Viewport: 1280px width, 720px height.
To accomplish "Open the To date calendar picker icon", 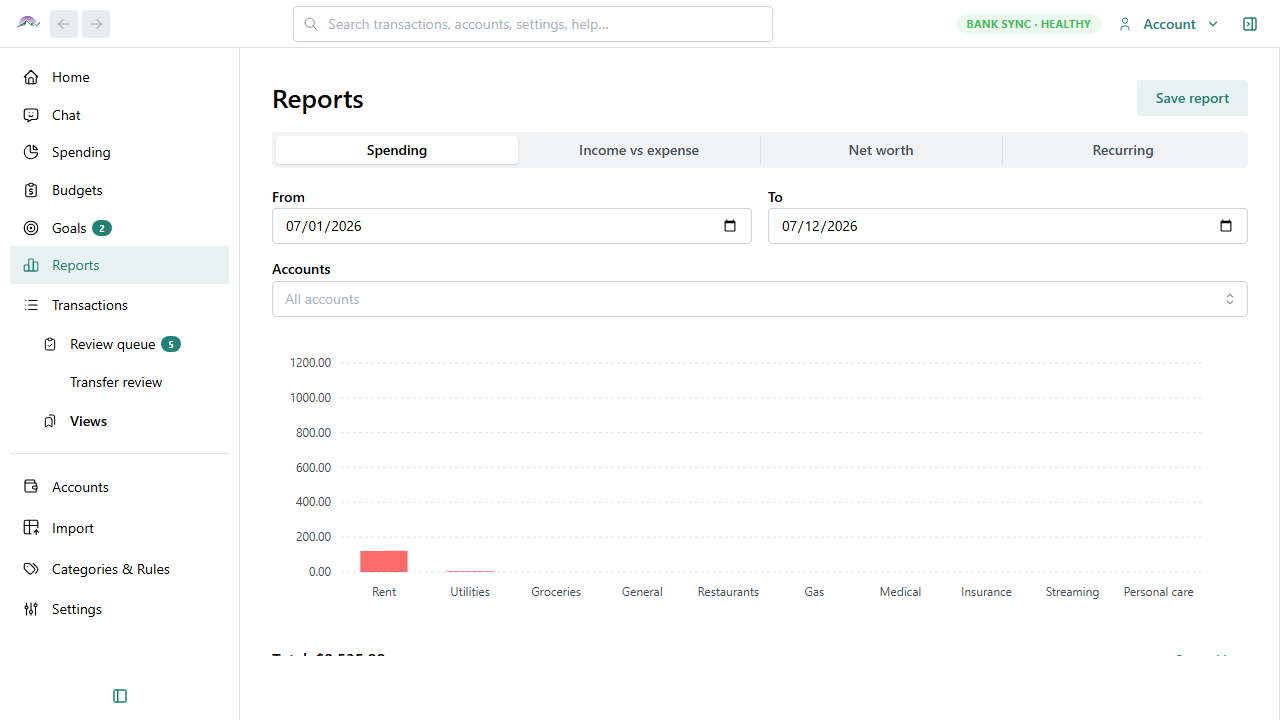I will pos(1226,226).
